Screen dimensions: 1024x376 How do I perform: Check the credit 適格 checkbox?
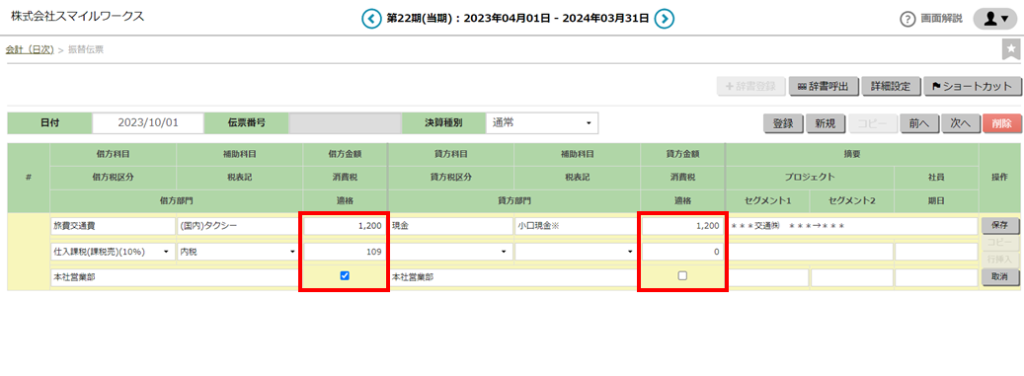point(683,276)
